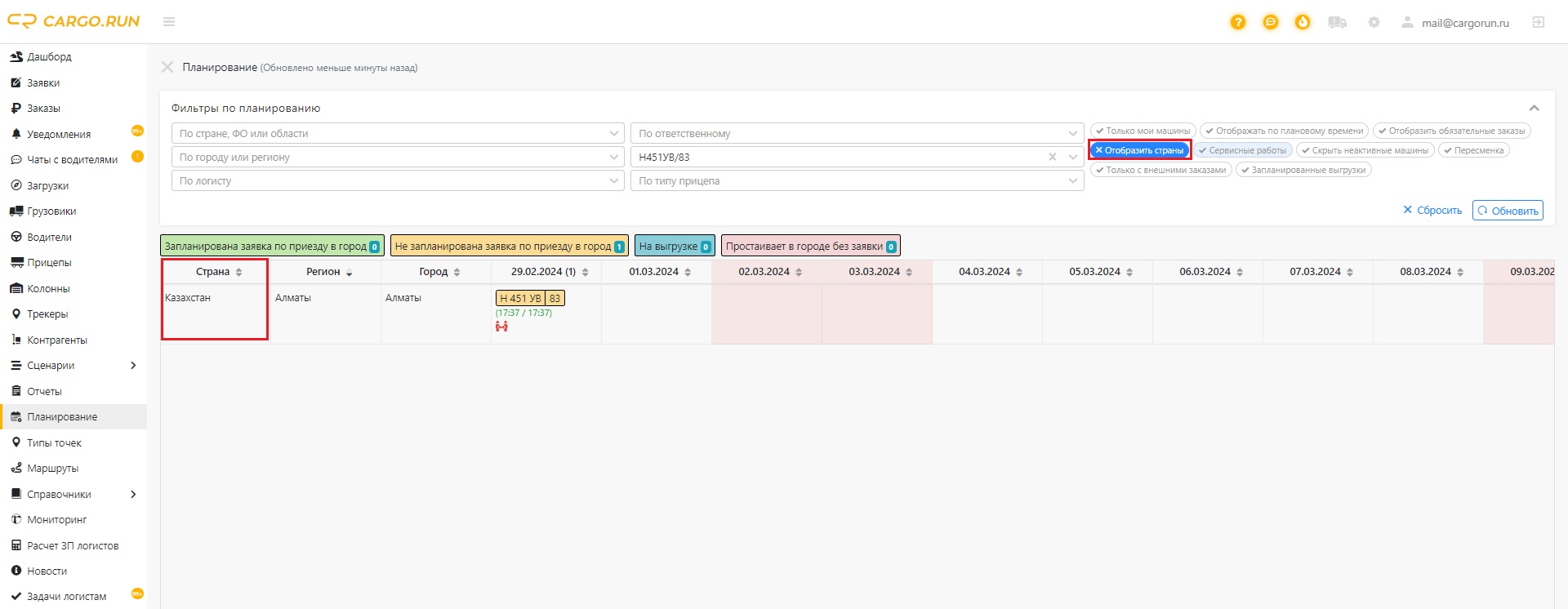This screenshot has width=1568, height=609.
Task: Click the truck icon in top bar
Action: [x=1337, y=23]
